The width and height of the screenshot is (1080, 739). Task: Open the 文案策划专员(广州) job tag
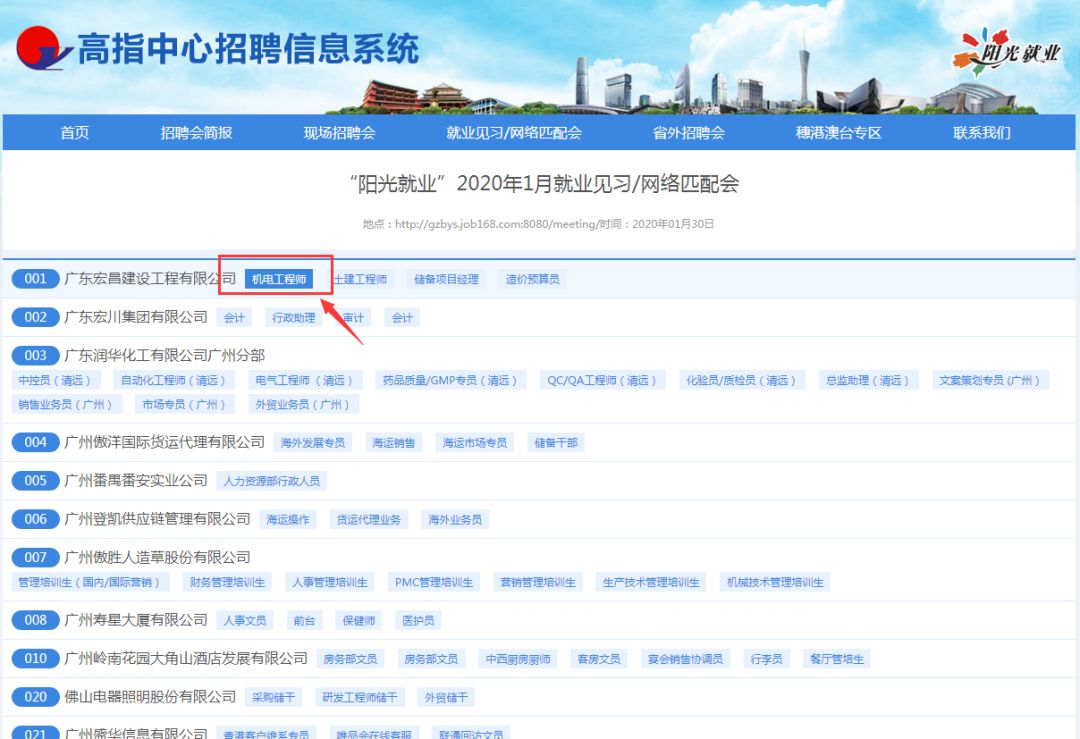click(990, 380)
